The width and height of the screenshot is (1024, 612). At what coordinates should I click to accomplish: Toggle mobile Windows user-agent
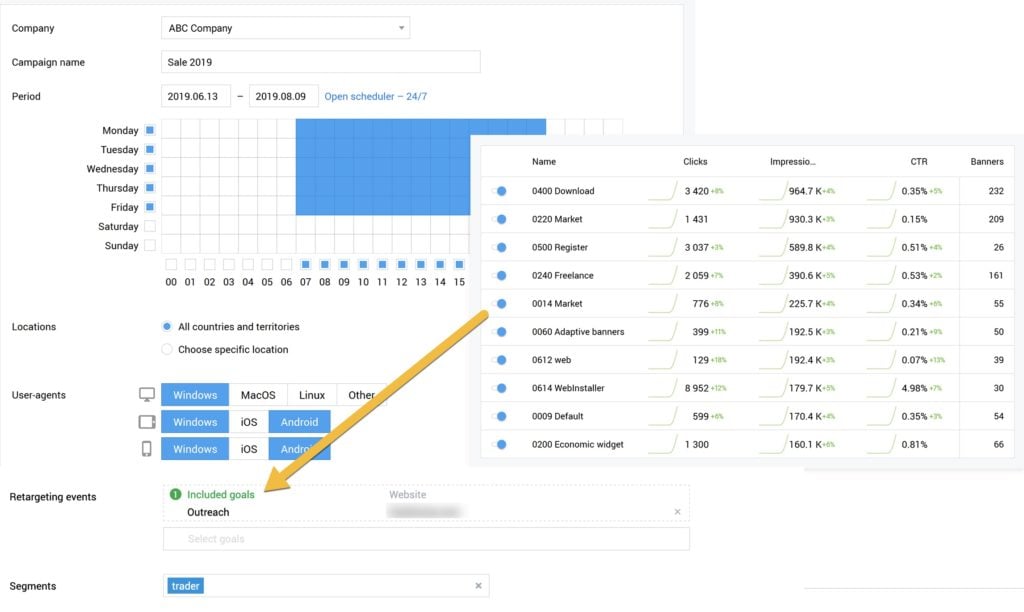195,449
